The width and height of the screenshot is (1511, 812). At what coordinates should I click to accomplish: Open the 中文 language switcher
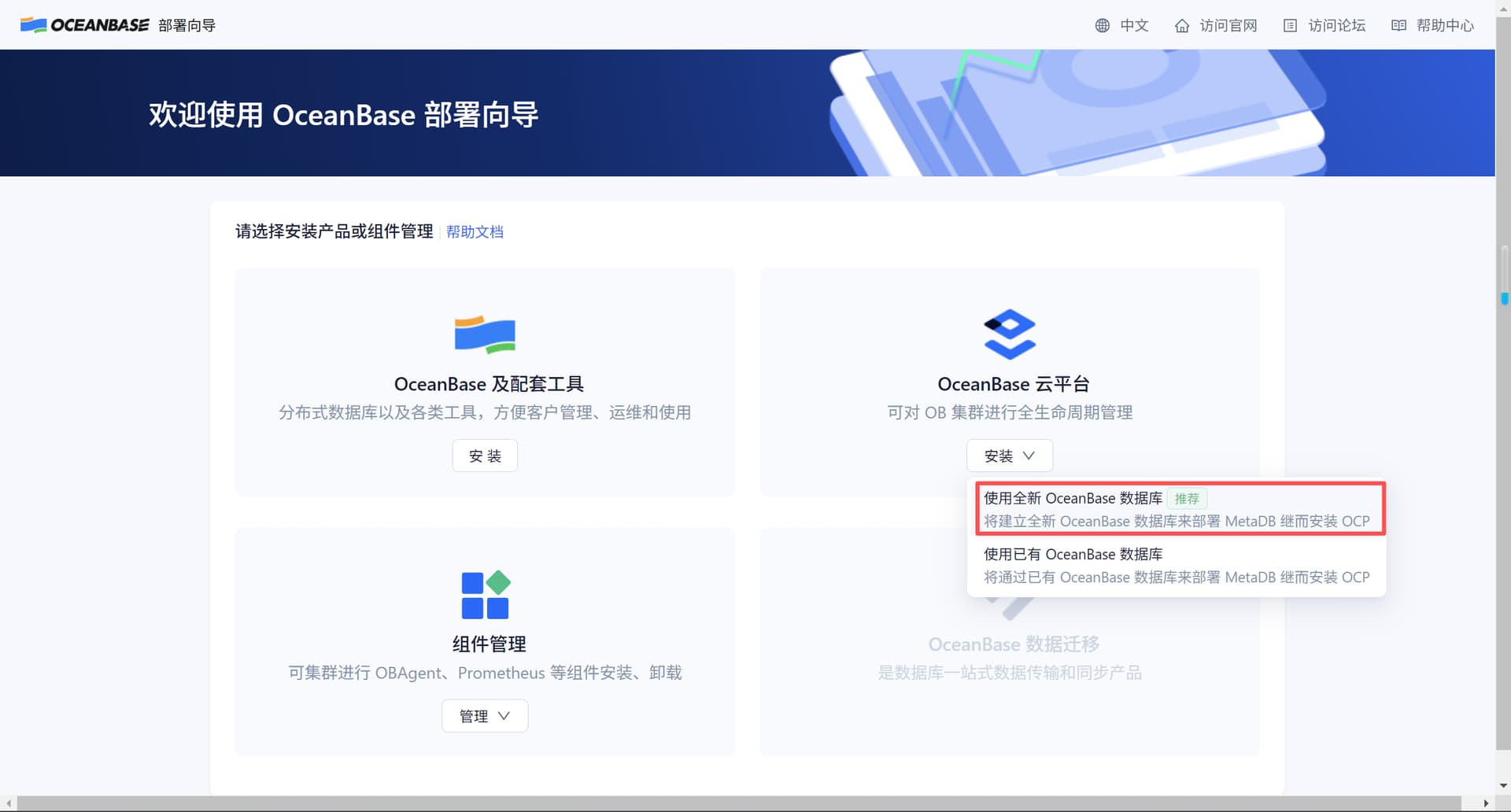coord(1133,26)
